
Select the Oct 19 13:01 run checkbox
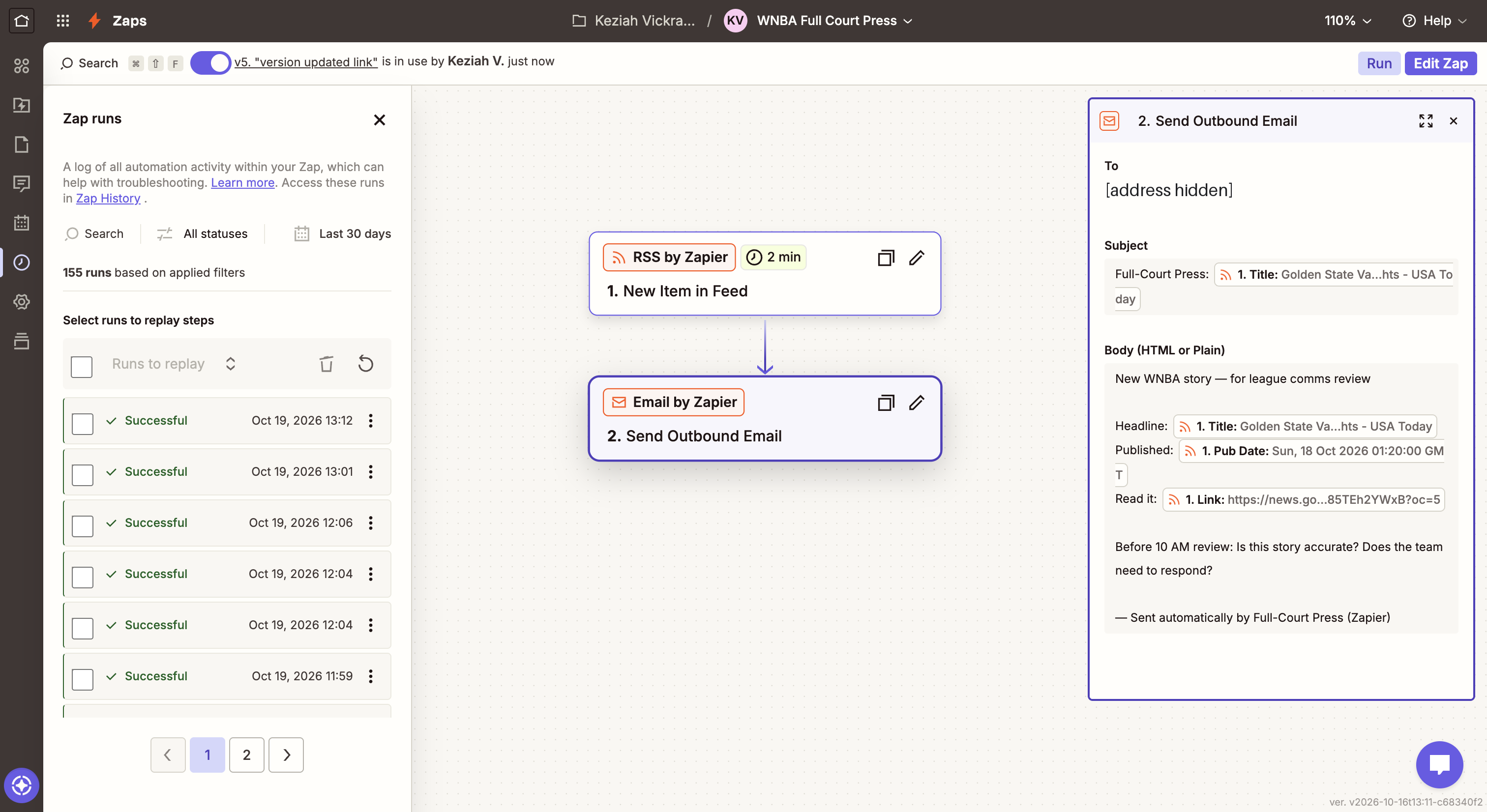click(83, 475)
